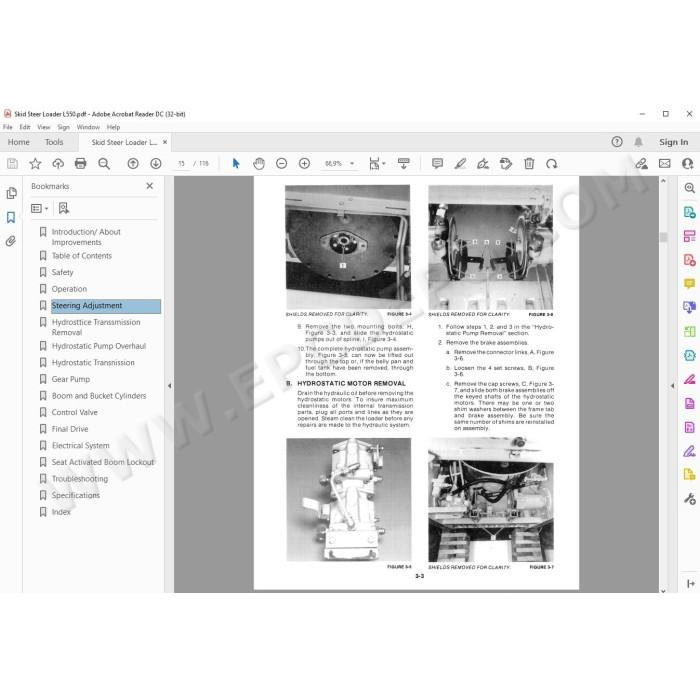Upload the file via the cloud icon
700x700 pixels.
pos(58,164)
